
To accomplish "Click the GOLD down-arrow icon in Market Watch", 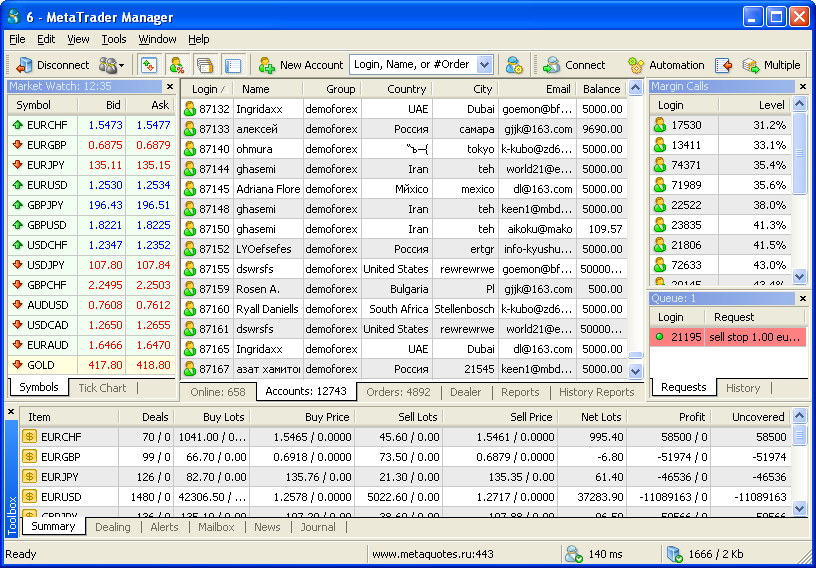I will point(18,364).
